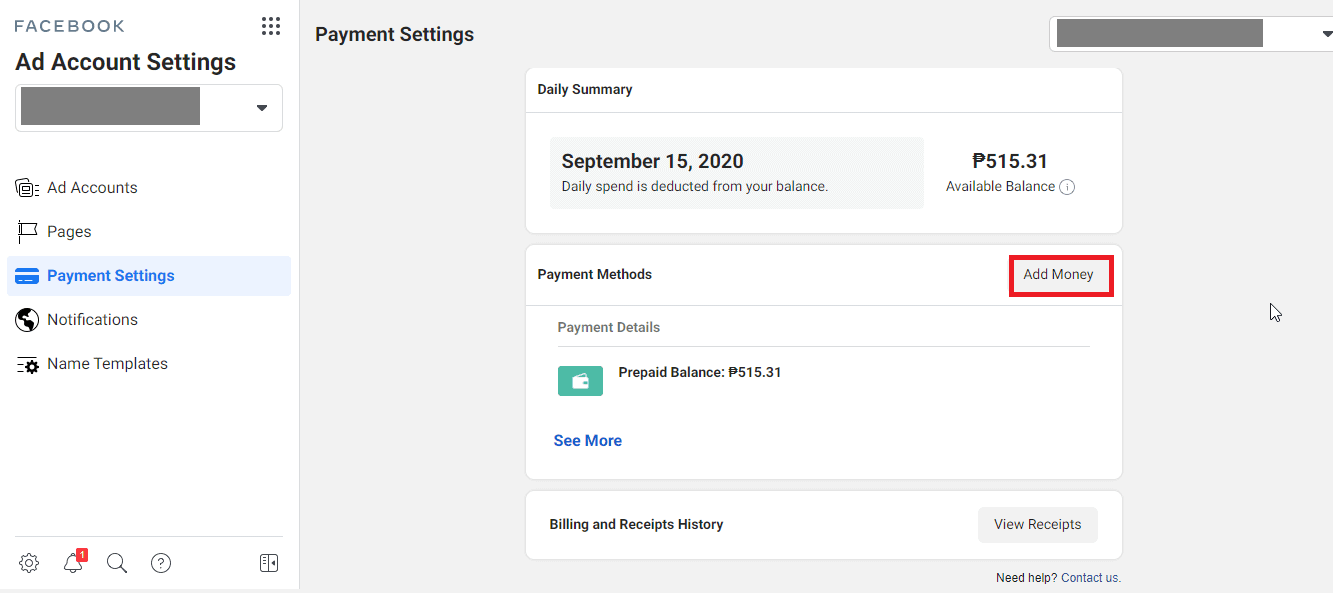This screenshot has height=593, width=1333.
Task: Click the search magnifier icon
Action: tap(116, 563)
